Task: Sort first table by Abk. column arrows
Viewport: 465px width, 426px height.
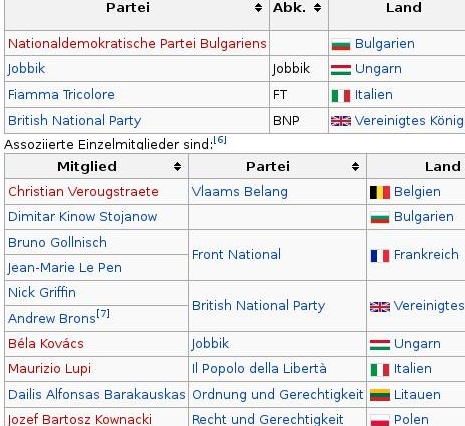Action: tap(317, 7)
